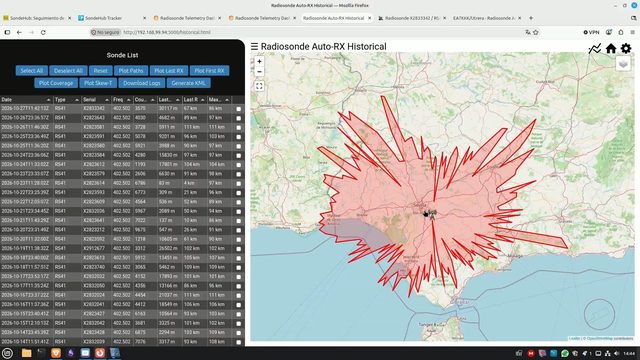Sort by the Cou... column header
Image resolution: width=640 pixels, height=360 pixels.
click(x=145, y=100)
